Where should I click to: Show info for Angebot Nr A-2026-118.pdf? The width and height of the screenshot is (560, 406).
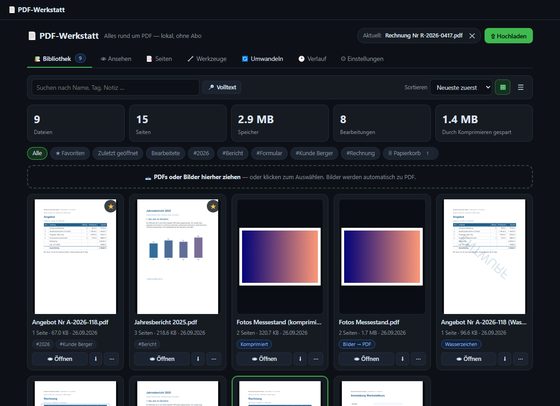pos(95,359)
